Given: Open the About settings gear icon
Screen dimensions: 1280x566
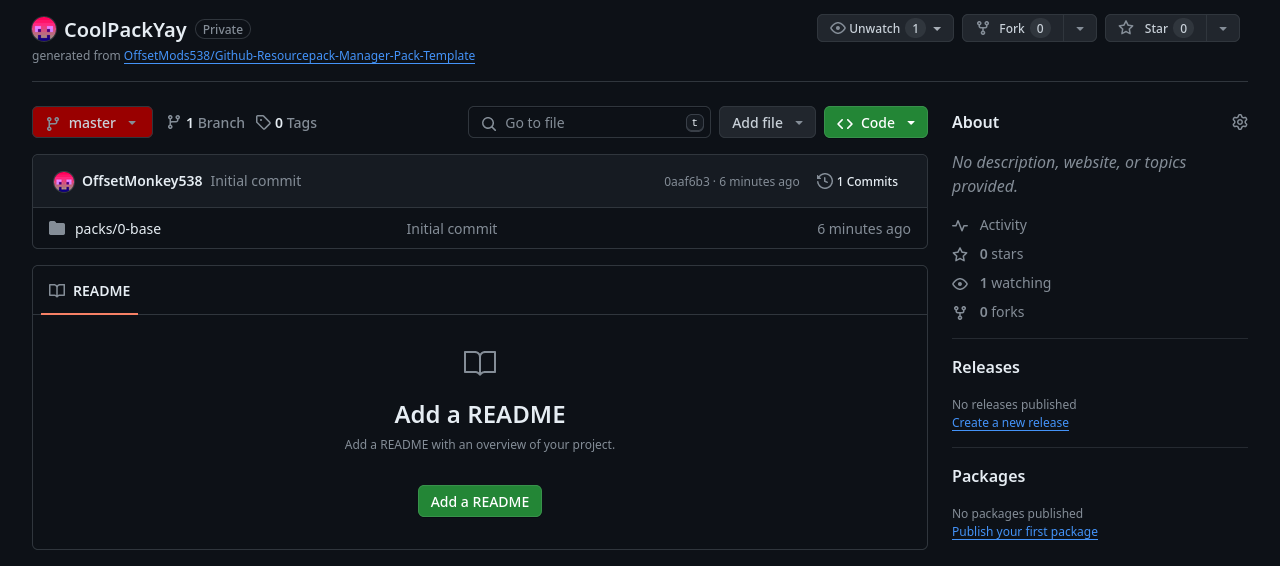Looking at the screenshot, I should coord(1240,122).
